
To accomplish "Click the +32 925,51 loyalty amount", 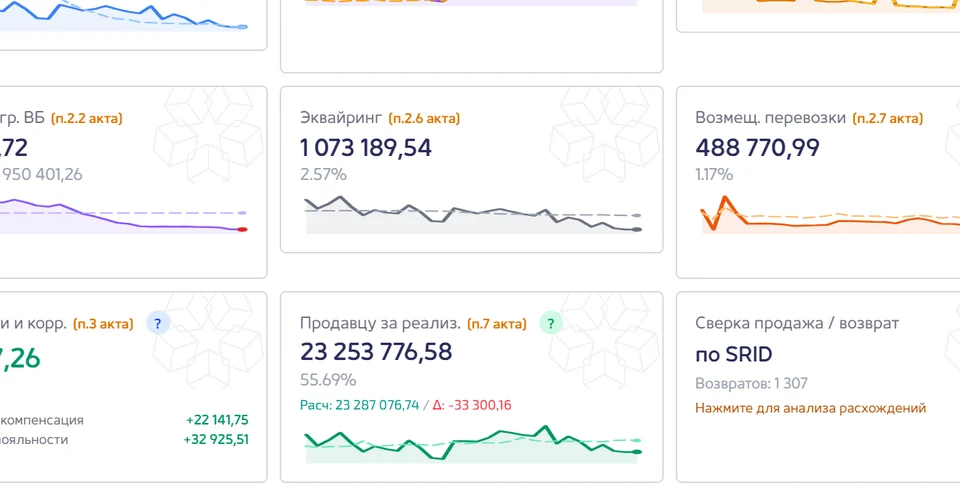I will (x=216, y=439).
